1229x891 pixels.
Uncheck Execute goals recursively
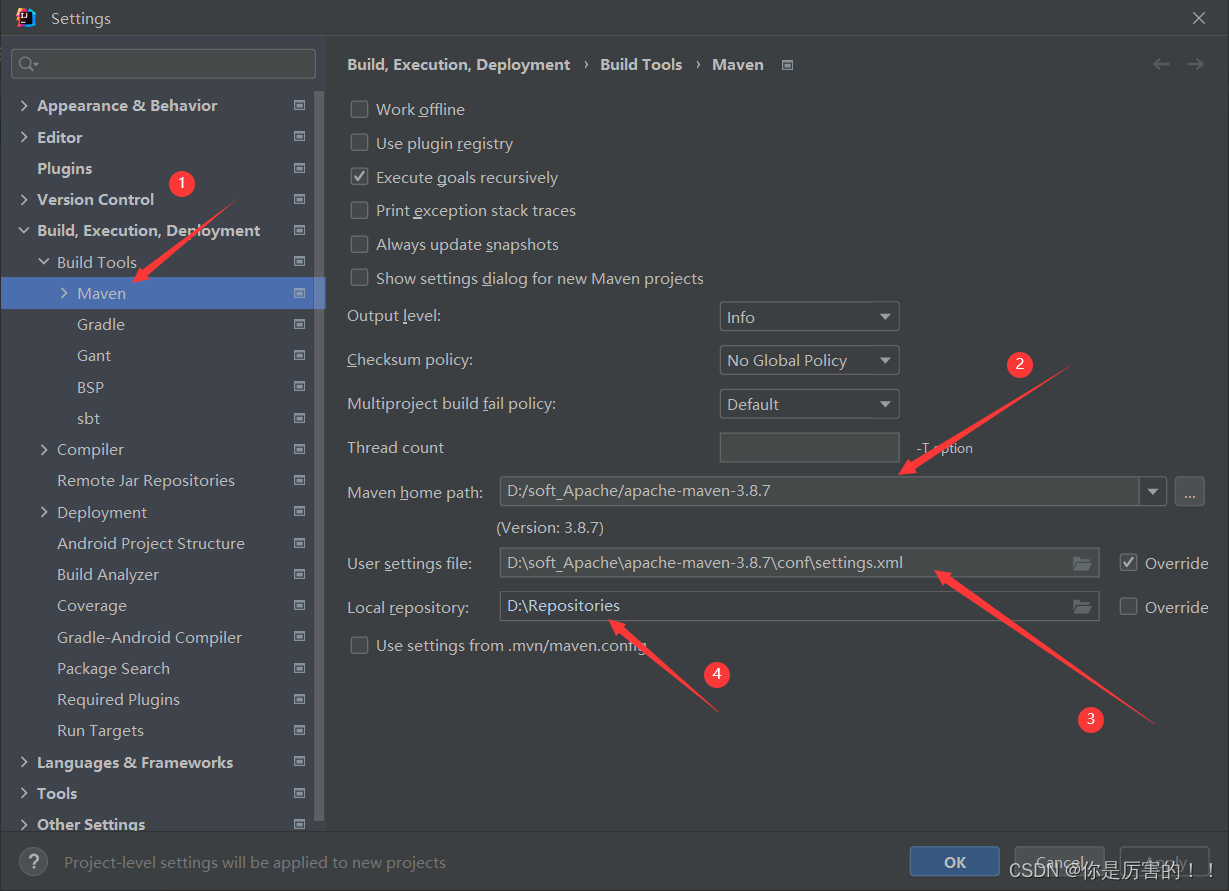359,177
